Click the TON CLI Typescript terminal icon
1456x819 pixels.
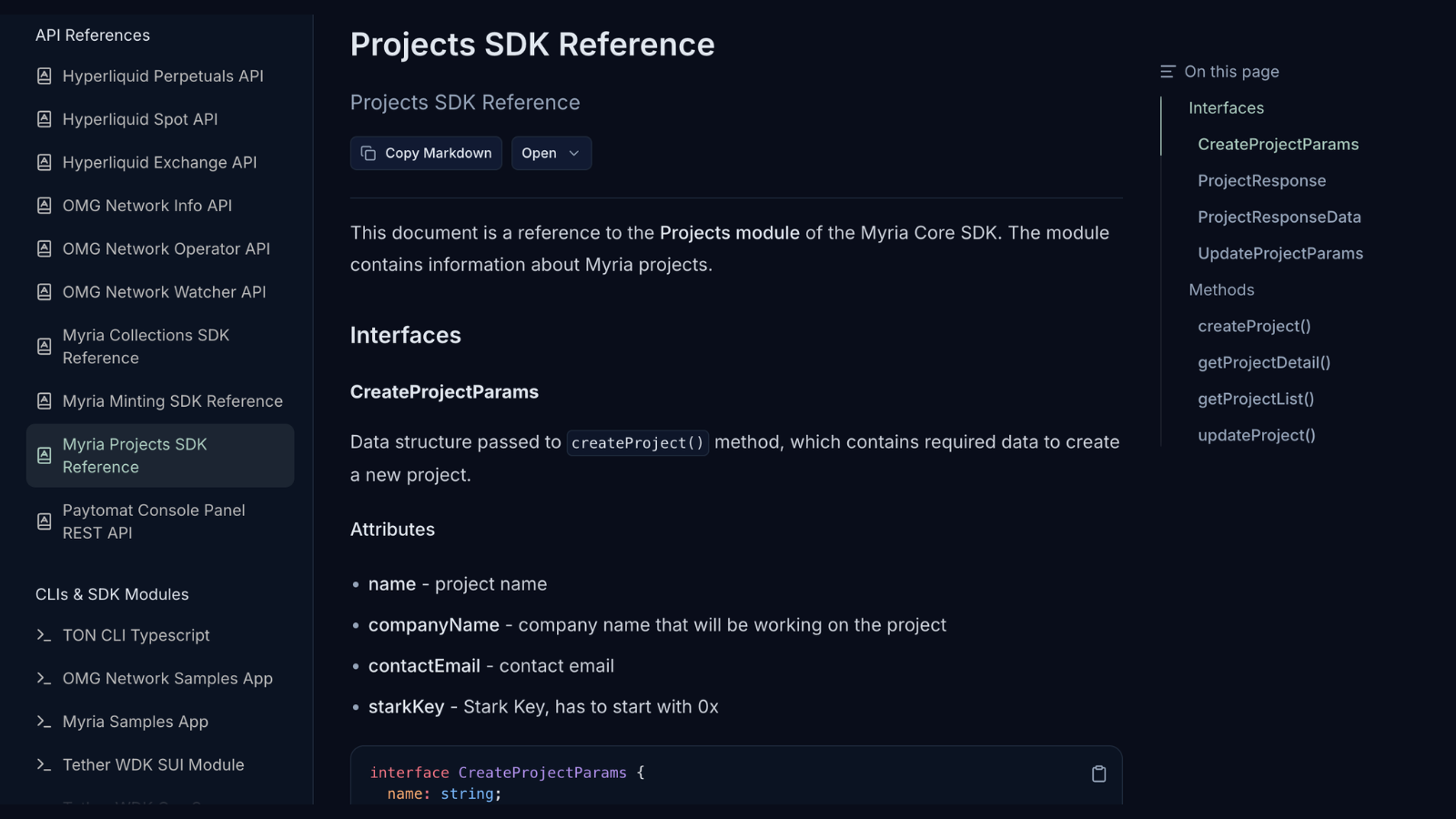(x=44, y=635)
